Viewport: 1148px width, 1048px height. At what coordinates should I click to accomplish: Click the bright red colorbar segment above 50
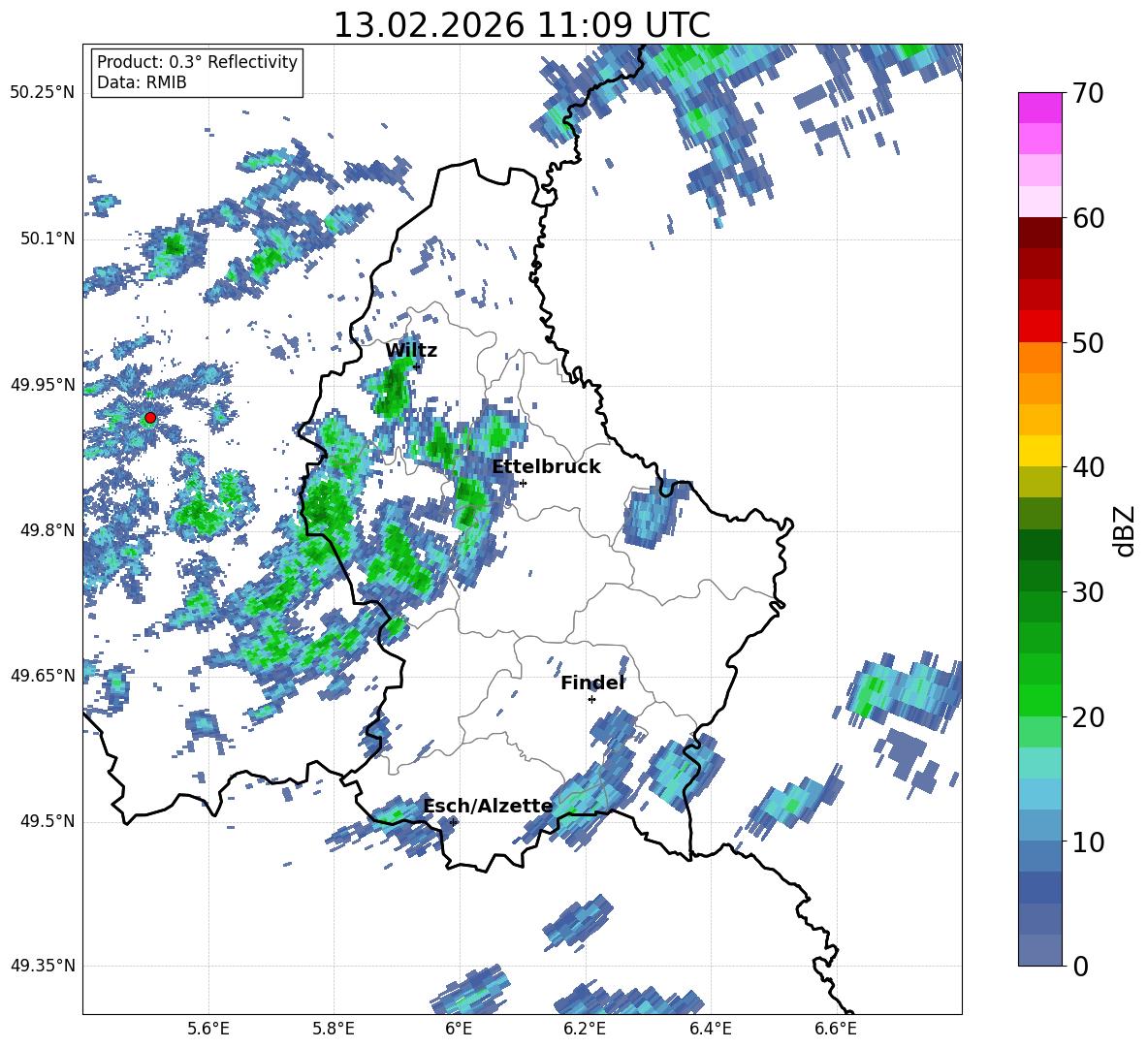click(x=1039, y=327)
